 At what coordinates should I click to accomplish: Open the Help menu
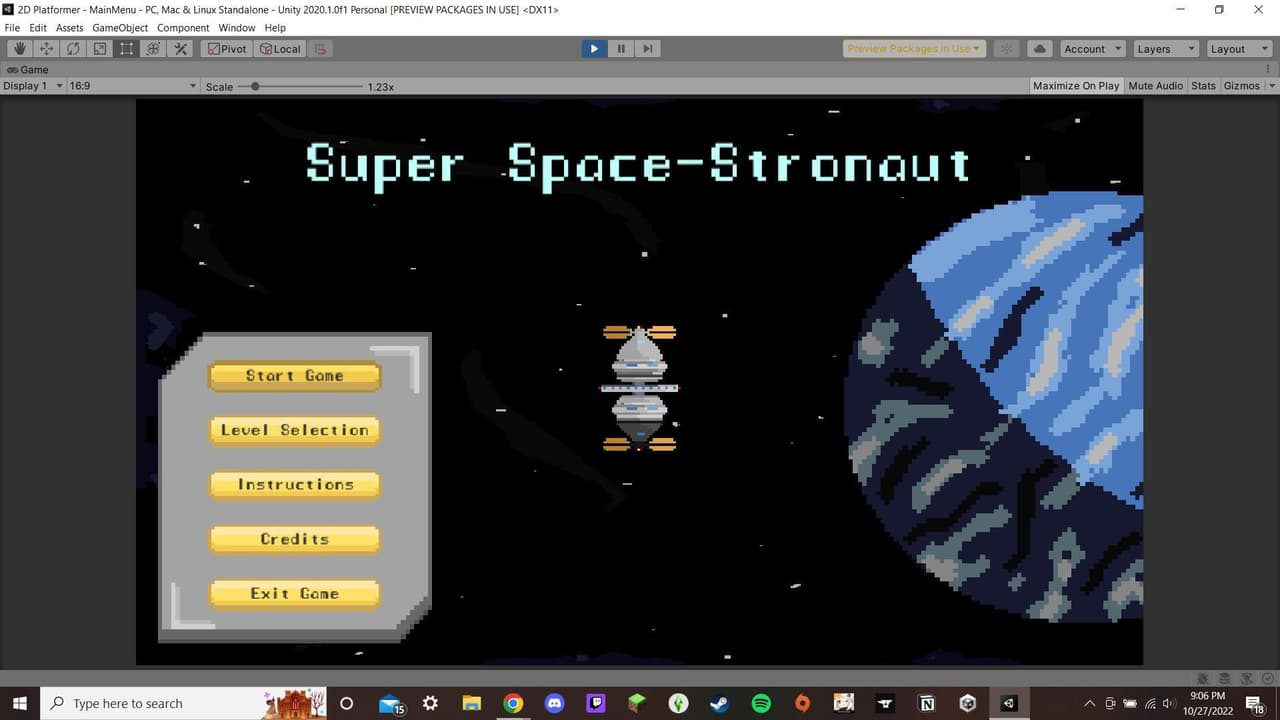(275, 28)
